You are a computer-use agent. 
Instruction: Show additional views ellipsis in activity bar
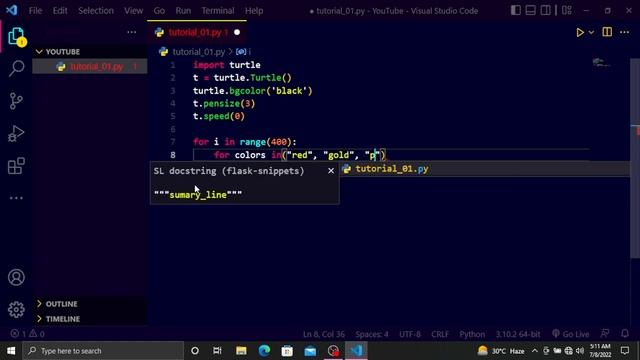(16, 198)
